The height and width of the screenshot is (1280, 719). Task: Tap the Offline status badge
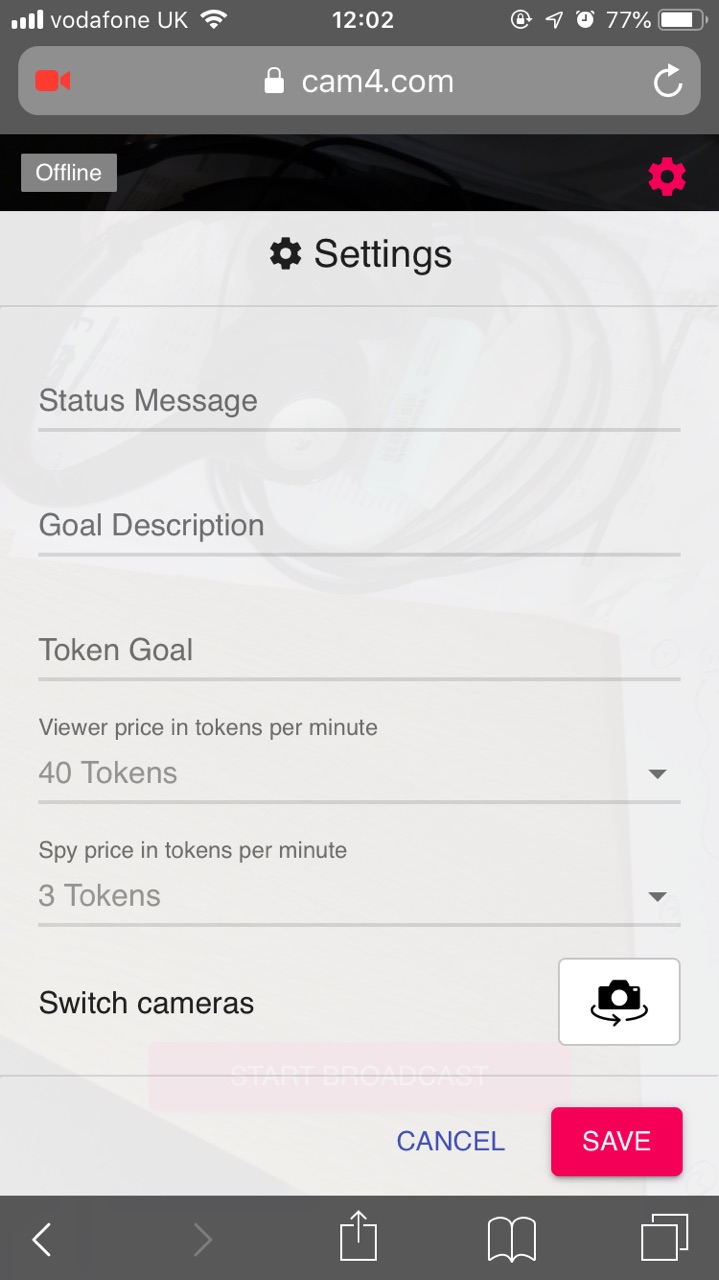point(69,173)
